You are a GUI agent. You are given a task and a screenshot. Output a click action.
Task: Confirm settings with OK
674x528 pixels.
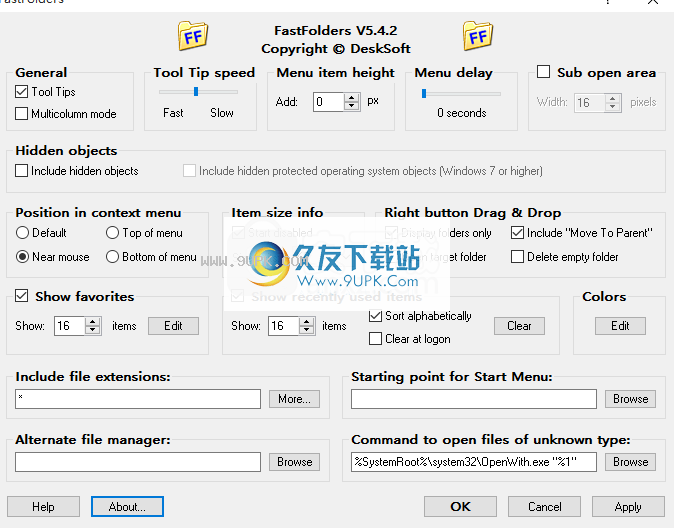(460, 507)
